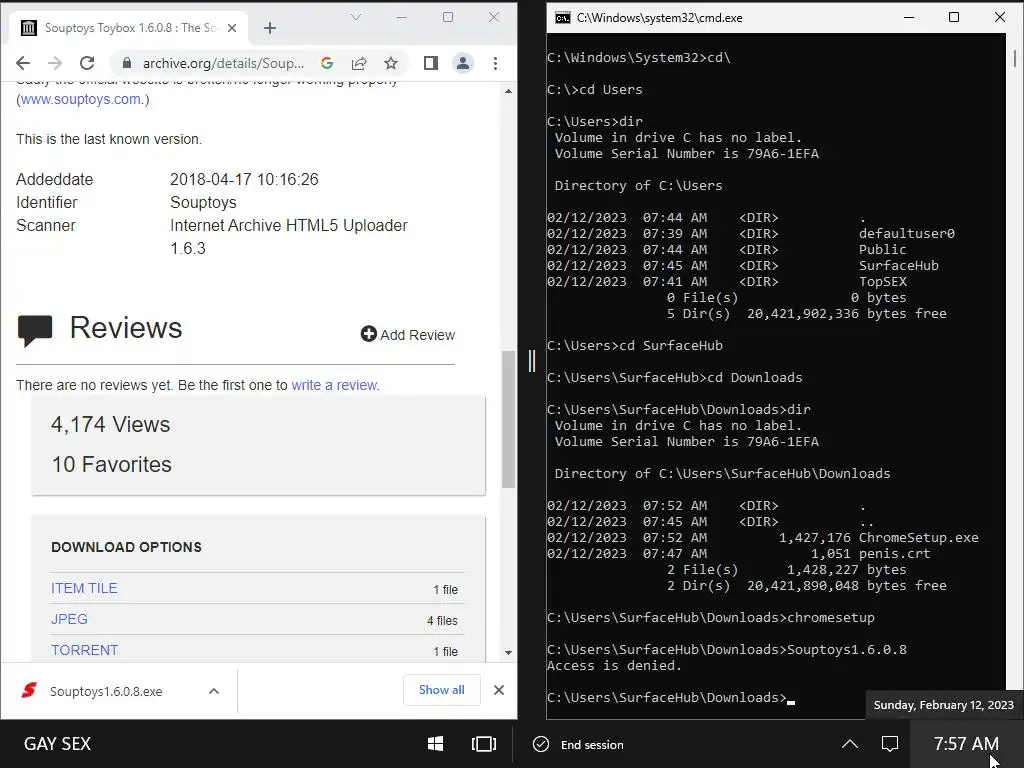The image size is (1024, 768).
Task: Open Chrome three-dot menu
Action: 496,63
